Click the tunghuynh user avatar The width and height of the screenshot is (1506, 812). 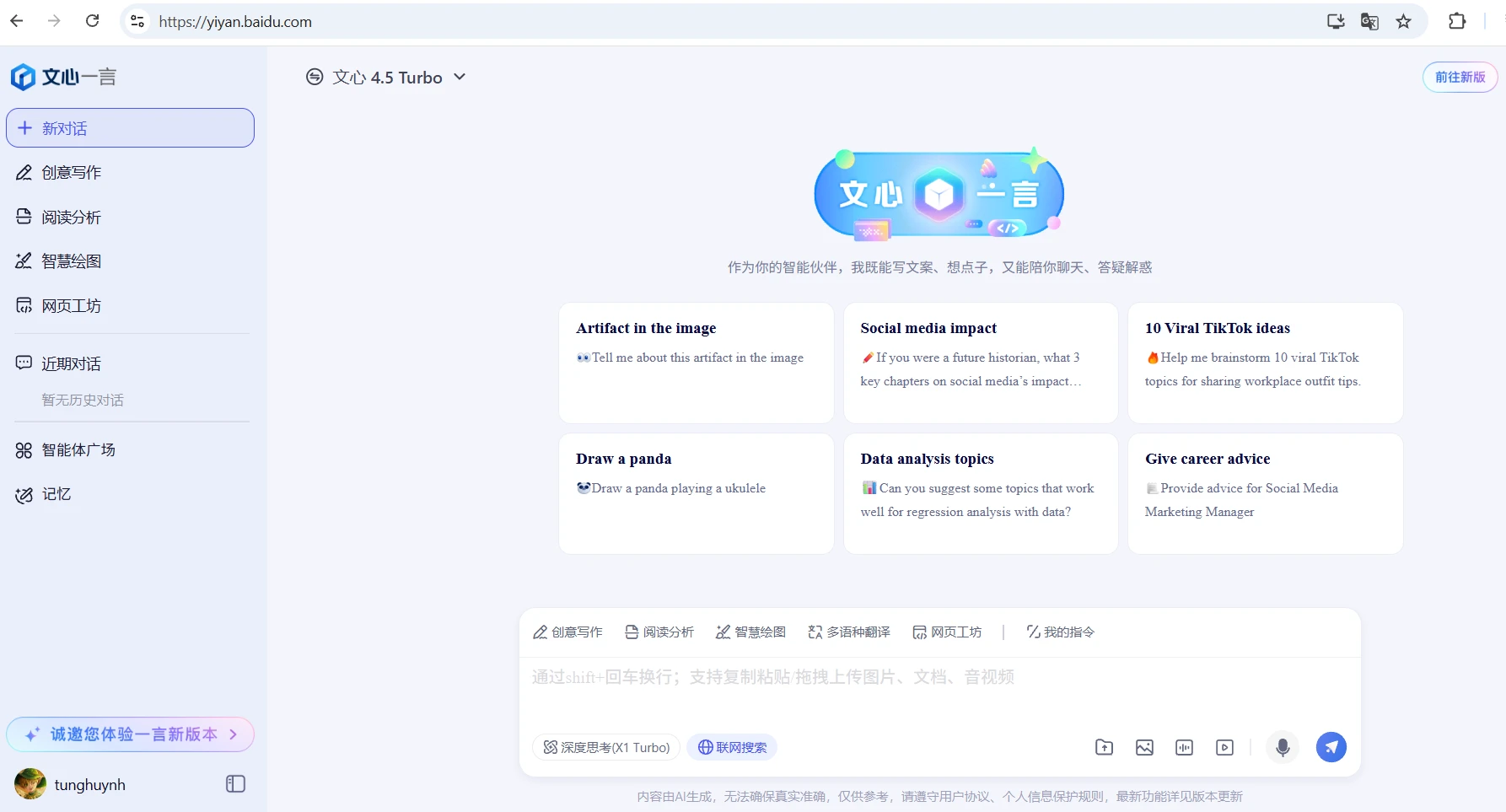tap(30, 784)
